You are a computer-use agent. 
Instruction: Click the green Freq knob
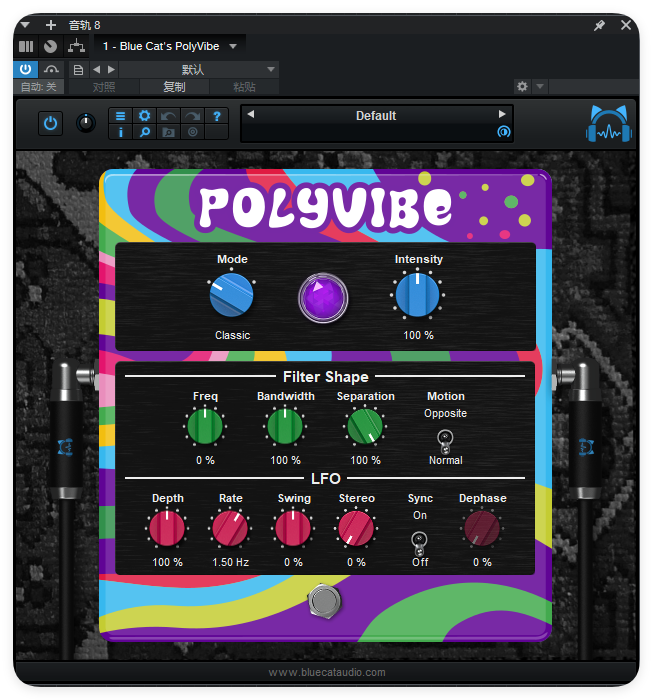click(x=205, y=426)
